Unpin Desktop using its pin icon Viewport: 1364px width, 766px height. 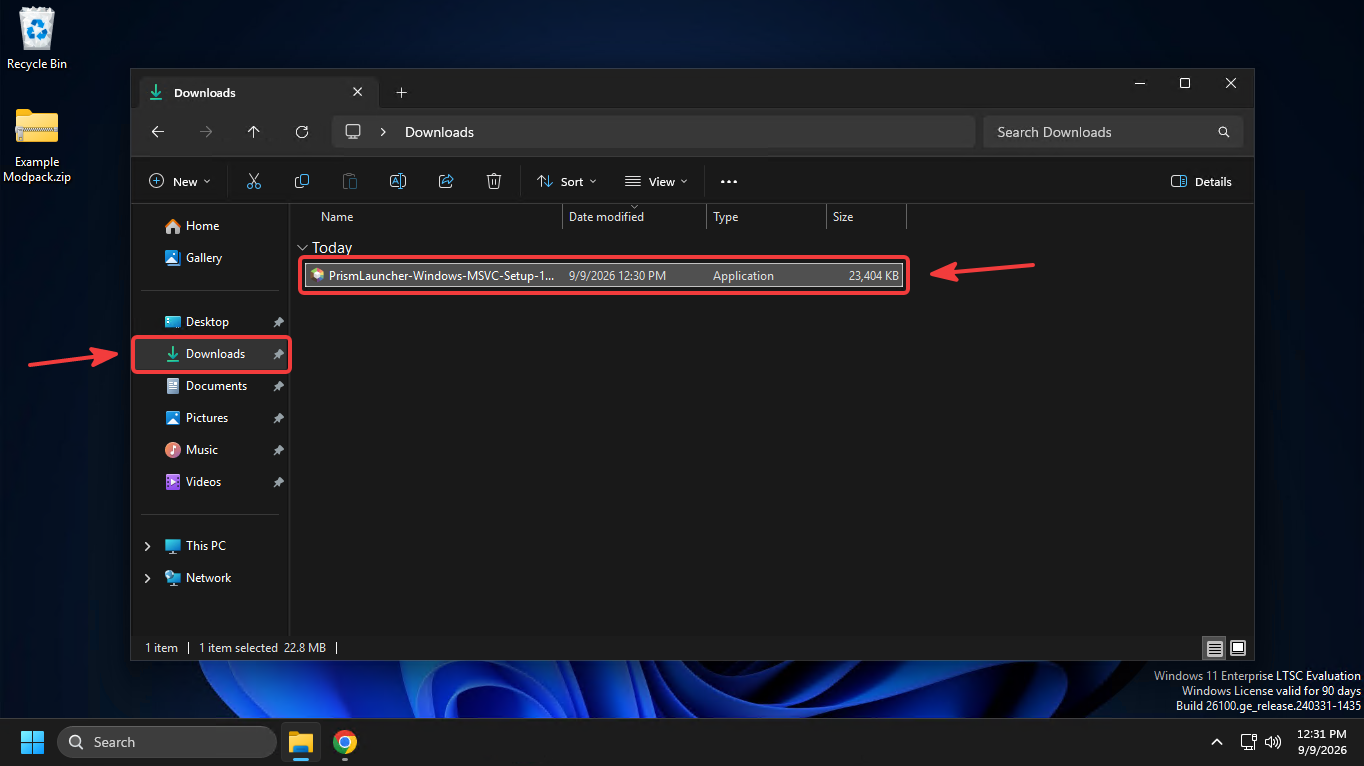pos(279,322)
